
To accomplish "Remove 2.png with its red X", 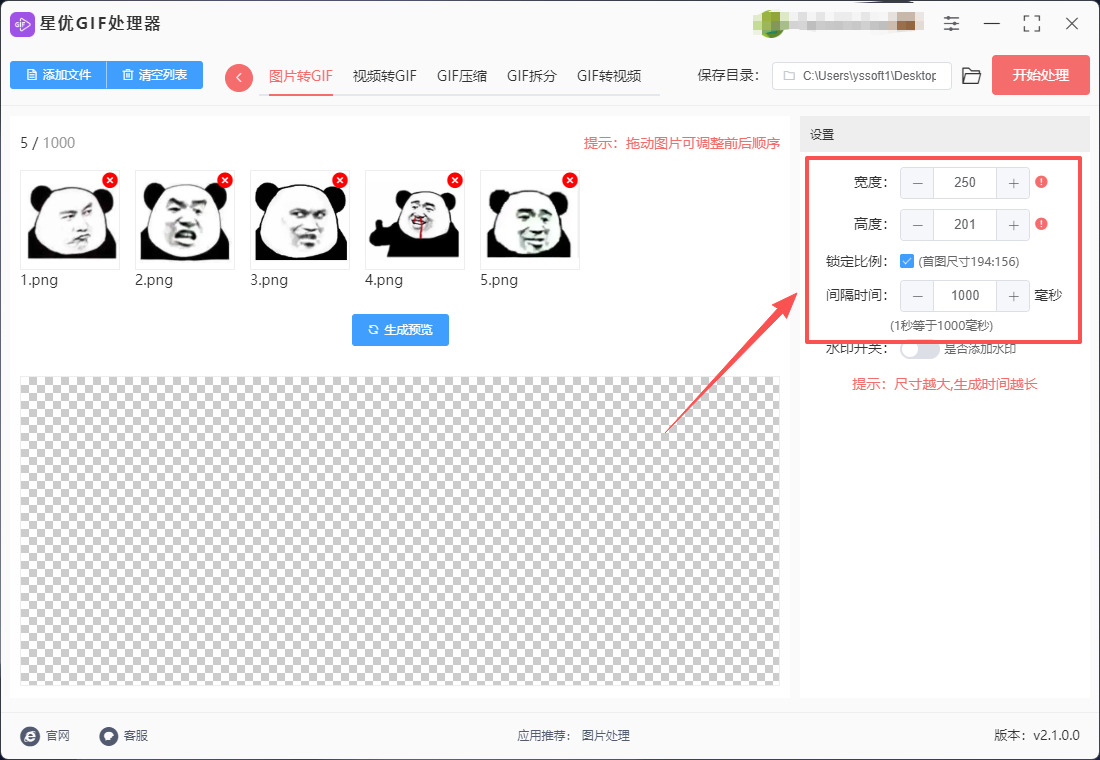I will [x=224, y=180].
